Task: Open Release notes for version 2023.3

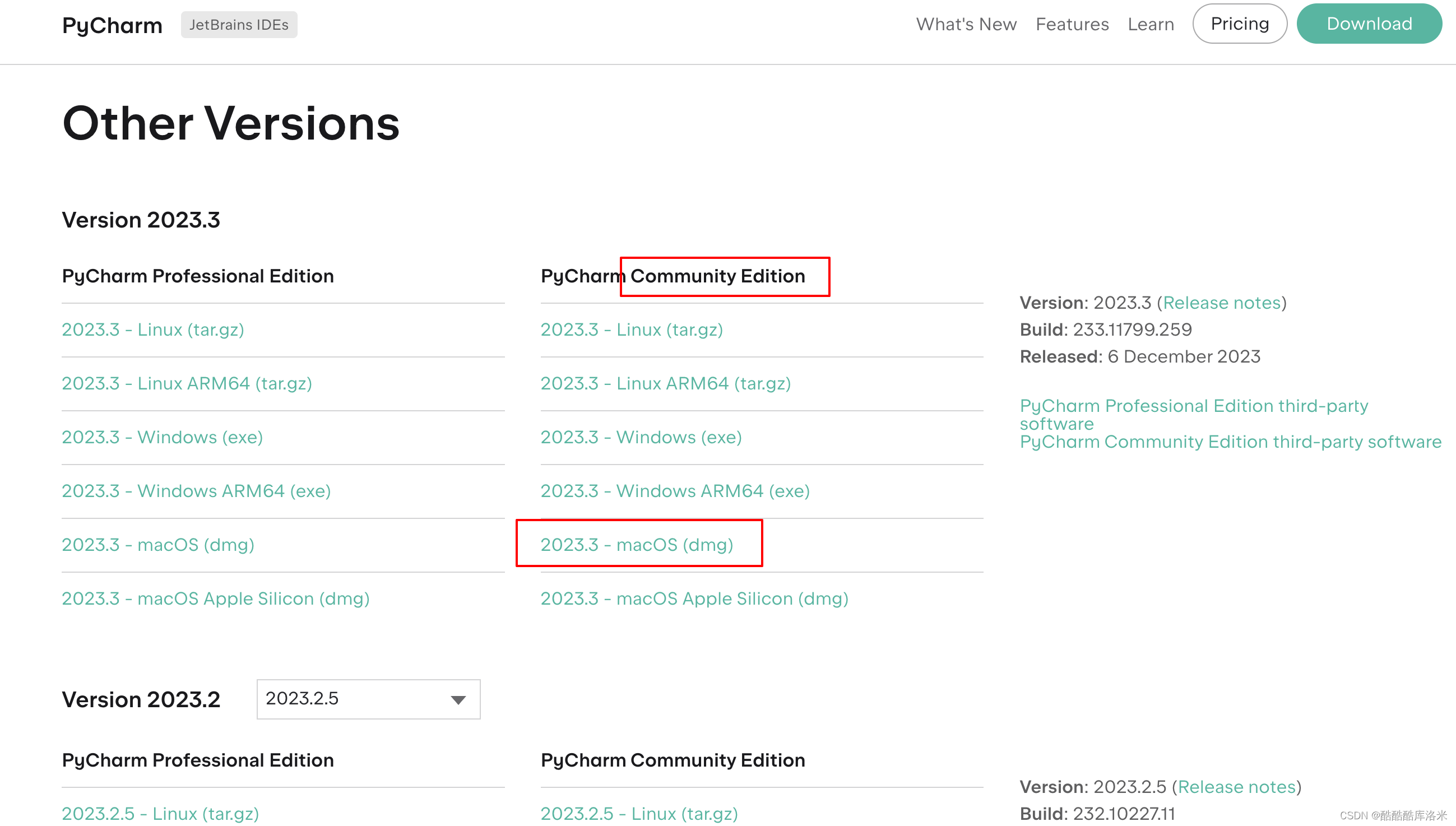Action: (1222, 303)
